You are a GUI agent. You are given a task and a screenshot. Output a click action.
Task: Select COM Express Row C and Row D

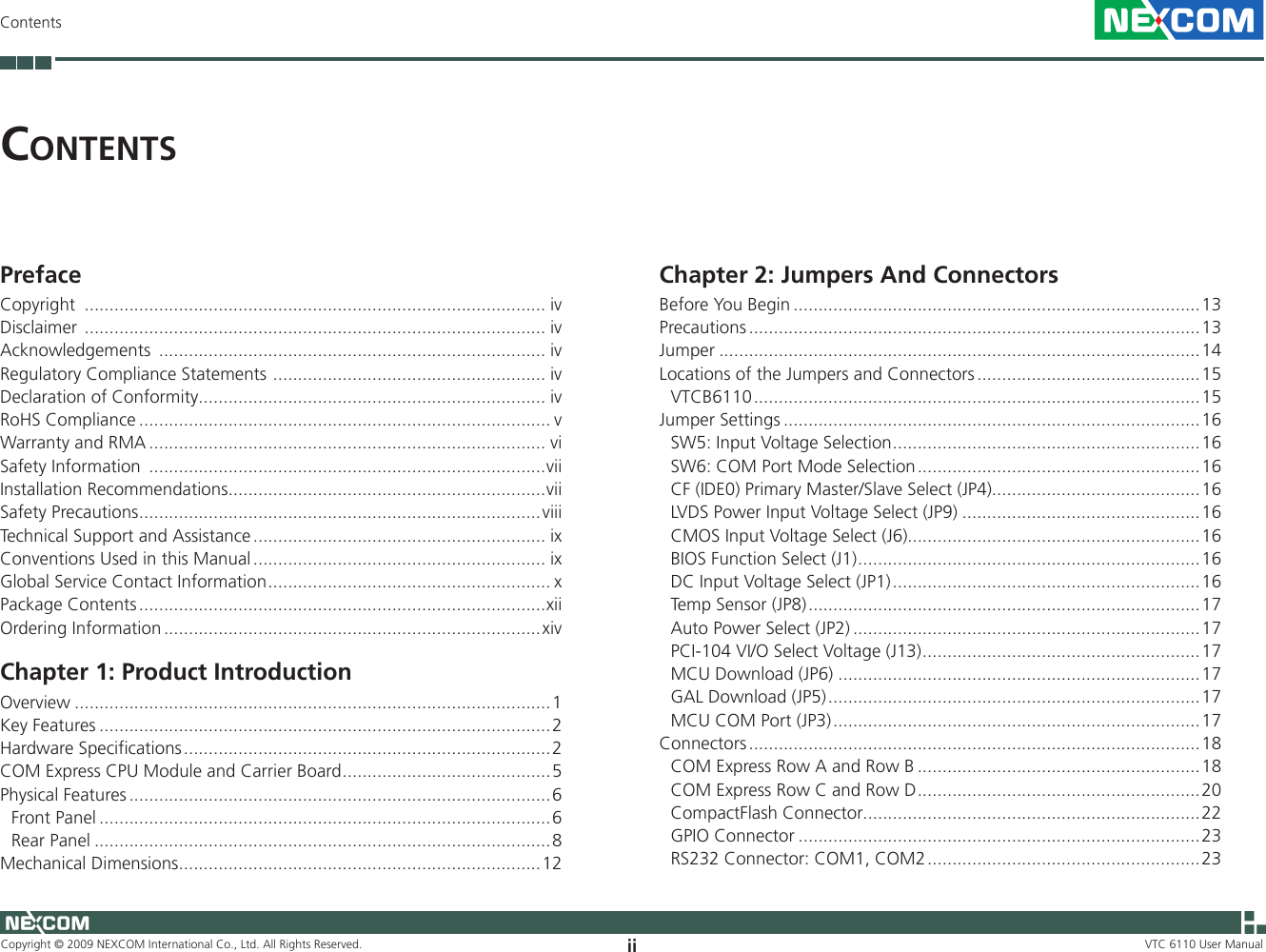pyautogui.click(x=946, y=790)
